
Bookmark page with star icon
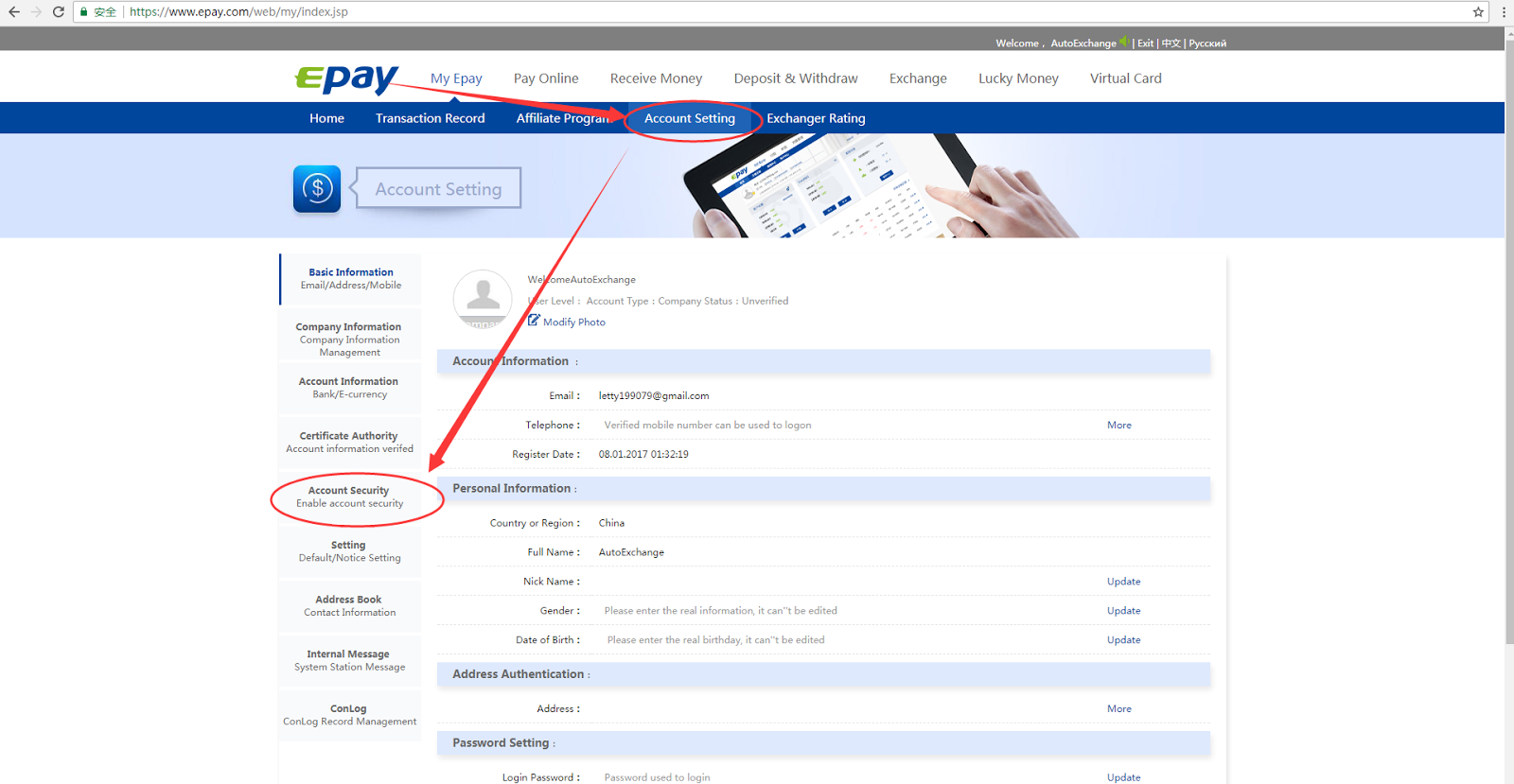pos(1478,12)
